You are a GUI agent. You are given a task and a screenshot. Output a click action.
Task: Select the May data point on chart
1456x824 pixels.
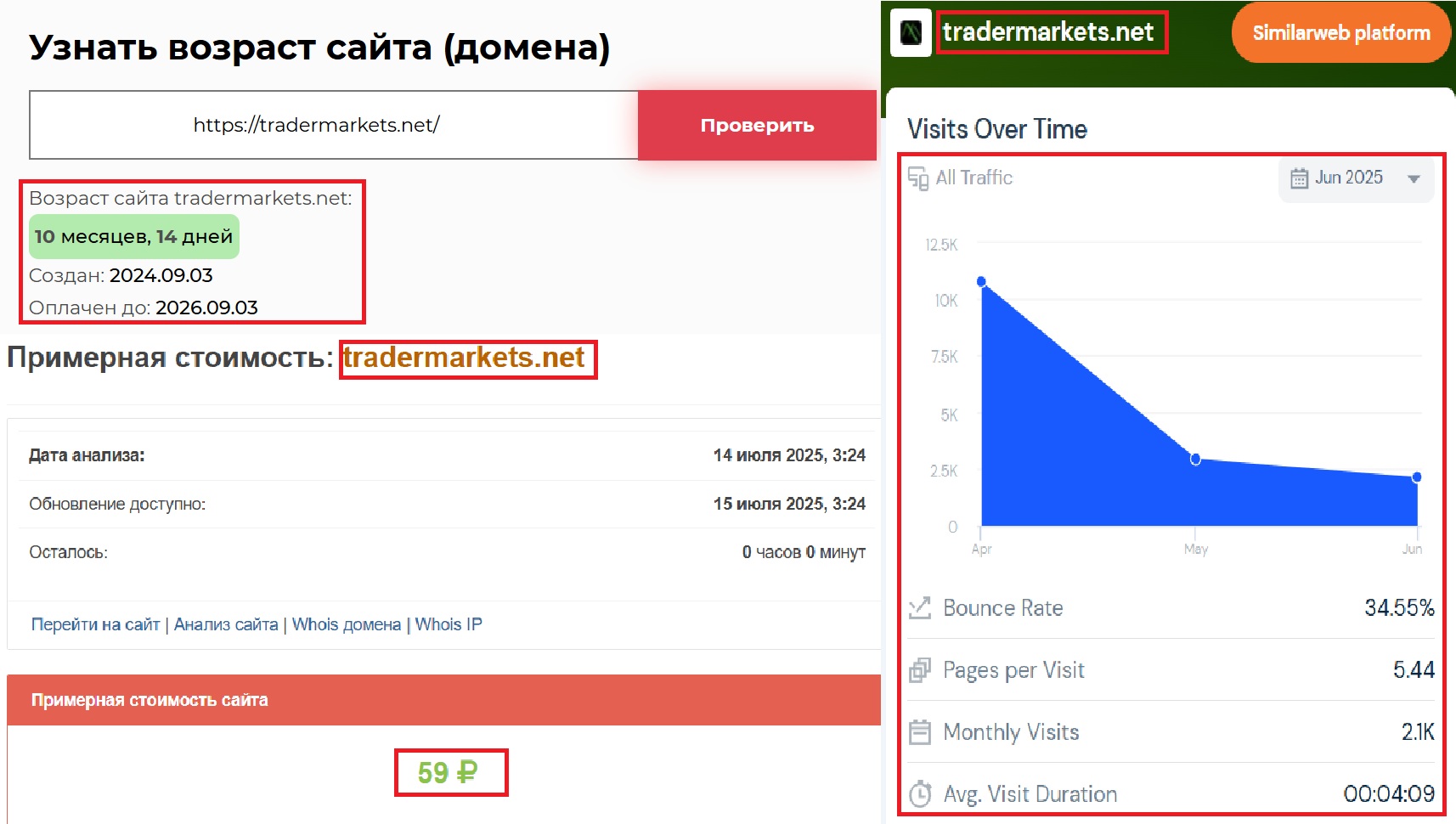click(x=1195, y=459)
